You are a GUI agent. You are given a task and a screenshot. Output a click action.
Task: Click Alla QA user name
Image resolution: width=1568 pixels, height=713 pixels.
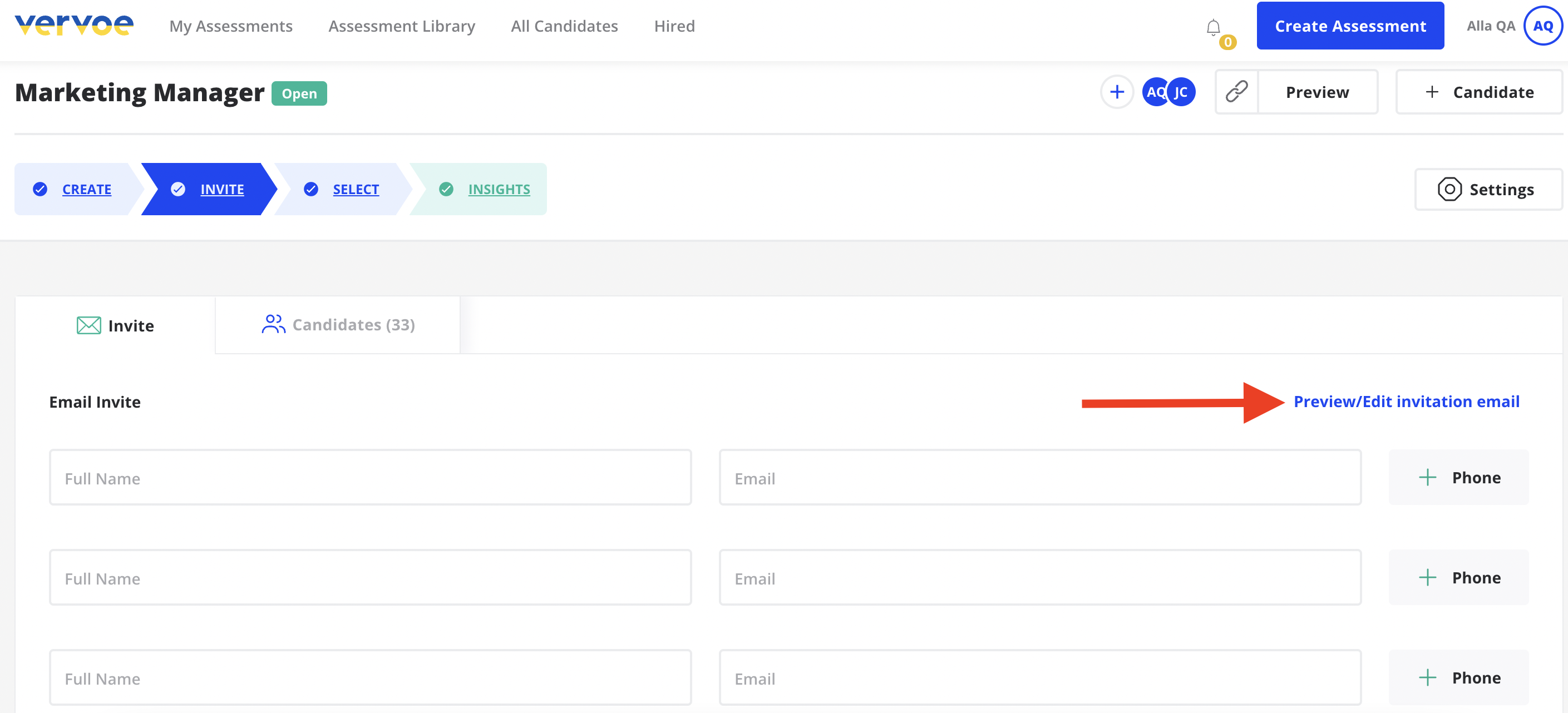1491,26
